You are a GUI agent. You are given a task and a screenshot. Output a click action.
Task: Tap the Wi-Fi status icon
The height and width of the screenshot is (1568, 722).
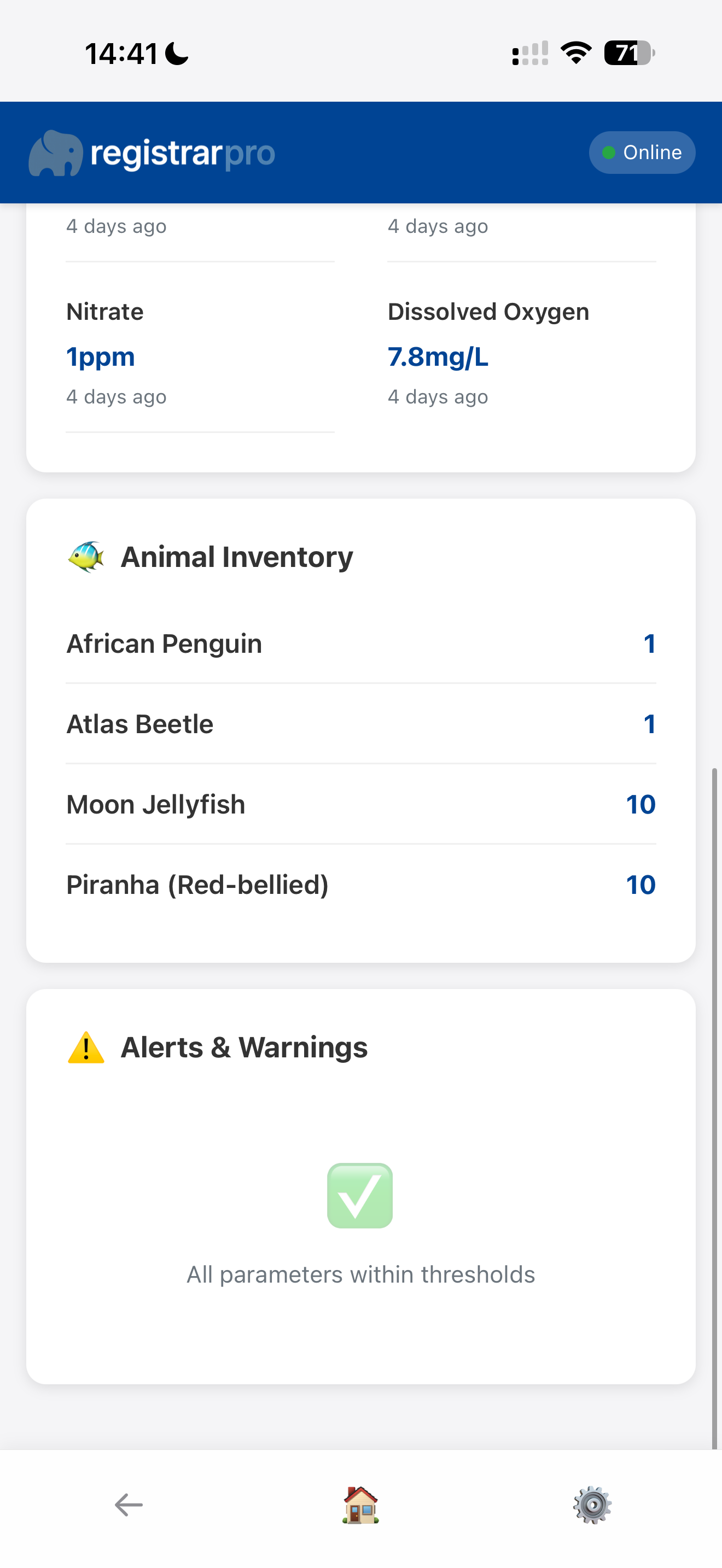(576, 53)
